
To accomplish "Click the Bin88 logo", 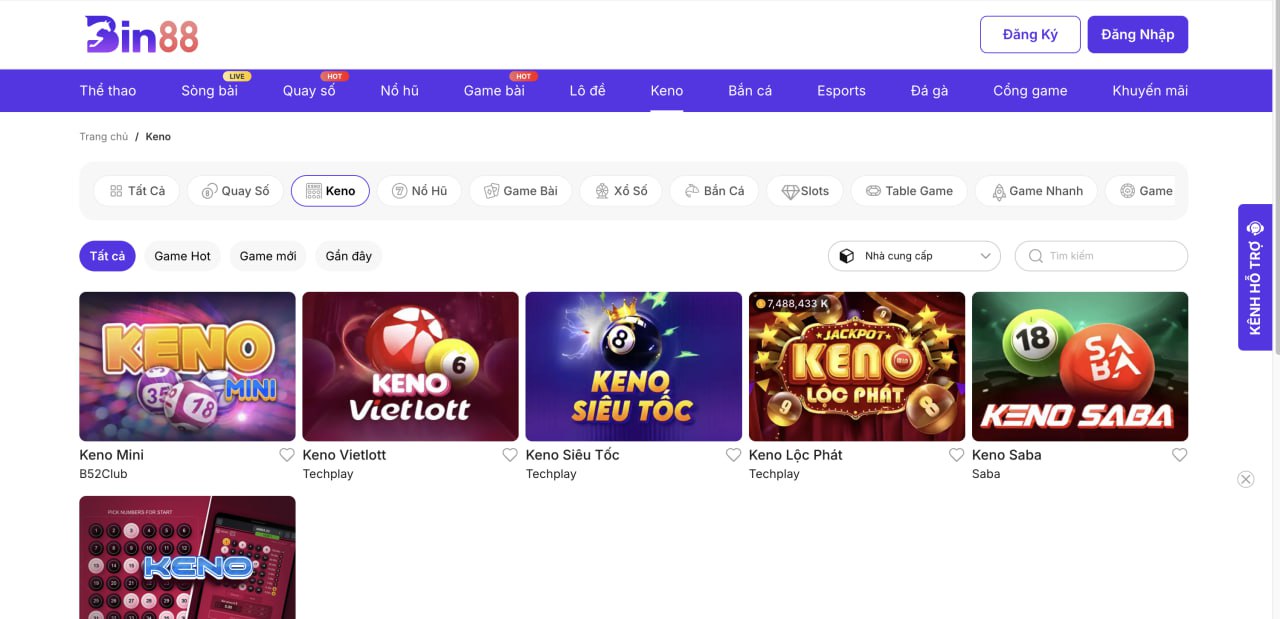I will (142, 35).
